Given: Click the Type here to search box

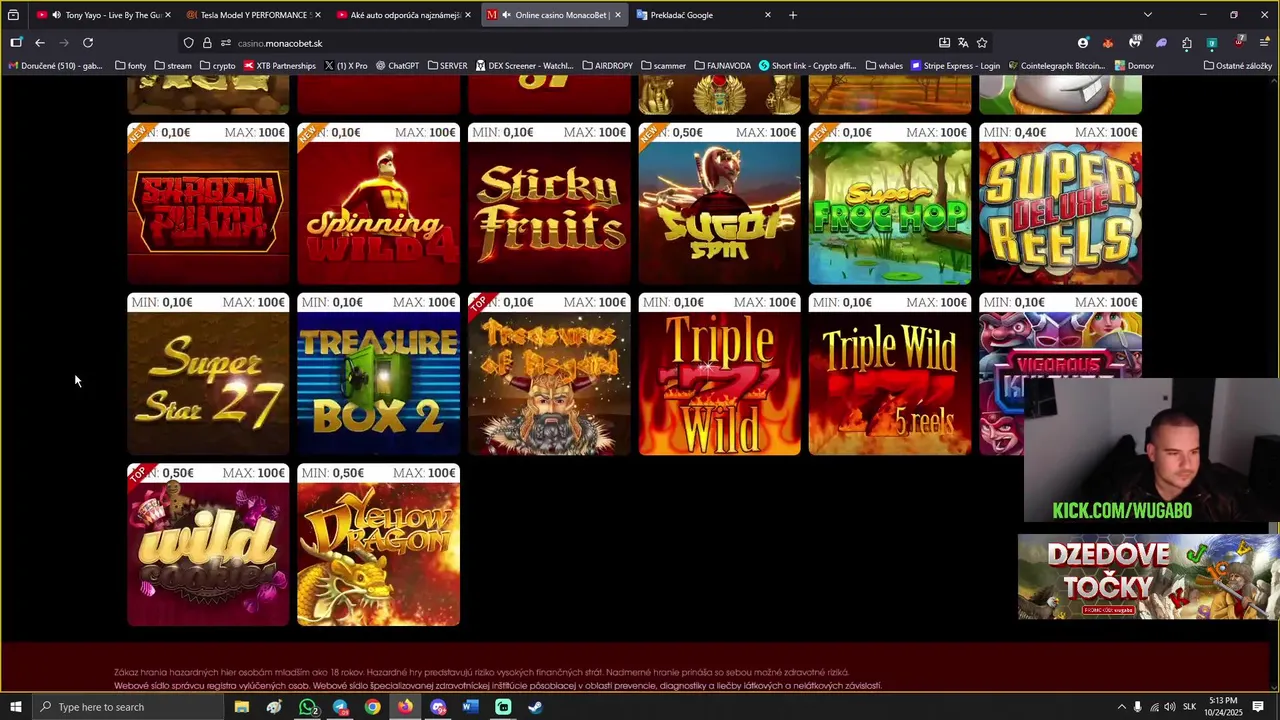Looking at the screenshot, I should (x=128, y=707).
